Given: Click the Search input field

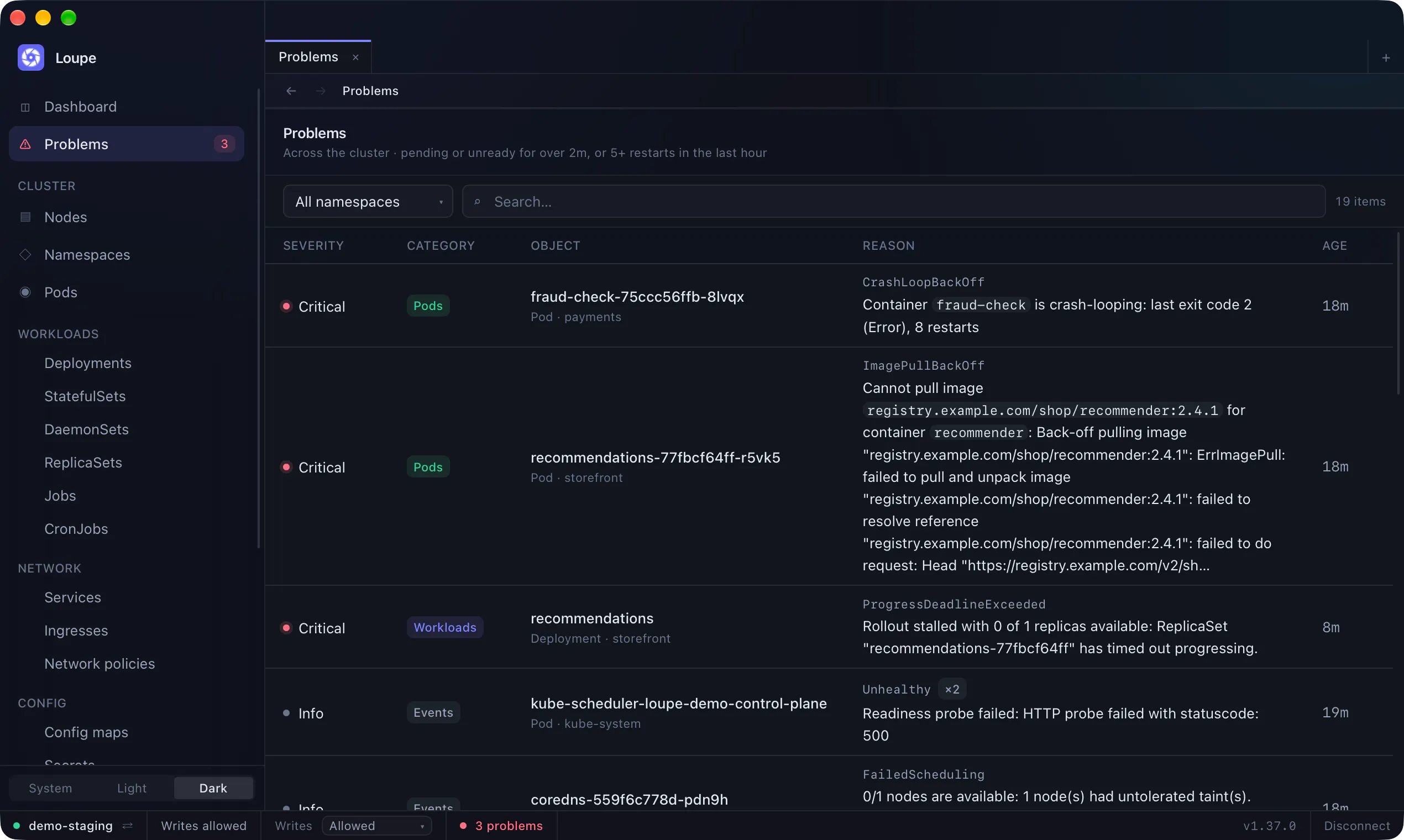Looking at the screenshot, I should 893,202.
